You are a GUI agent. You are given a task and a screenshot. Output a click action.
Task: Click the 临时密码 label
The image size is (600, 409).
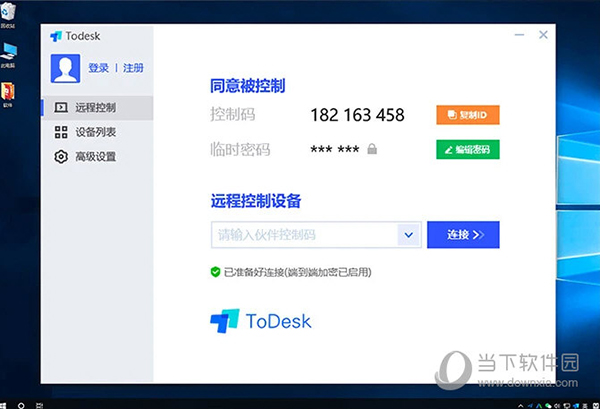click(240, 149)
